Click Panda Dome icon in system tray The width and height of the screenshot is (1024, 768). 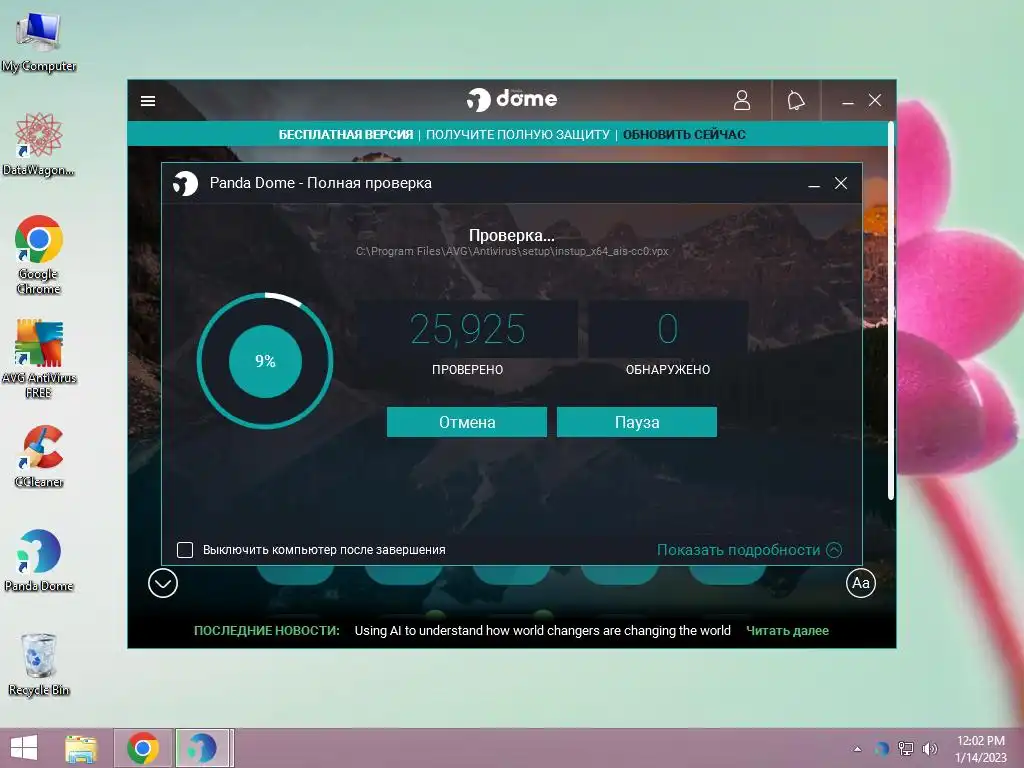point(882,748)
